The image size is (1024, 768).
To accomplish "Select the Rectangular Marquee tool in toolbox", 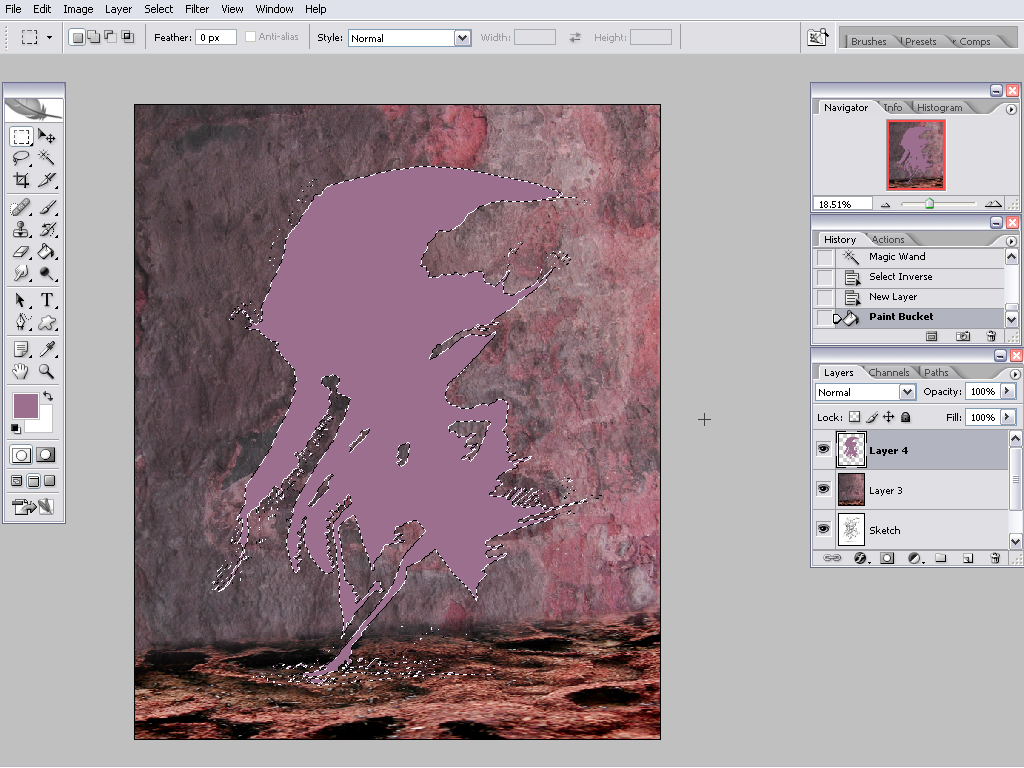I will pyautogui.click(x=22, y=136).
